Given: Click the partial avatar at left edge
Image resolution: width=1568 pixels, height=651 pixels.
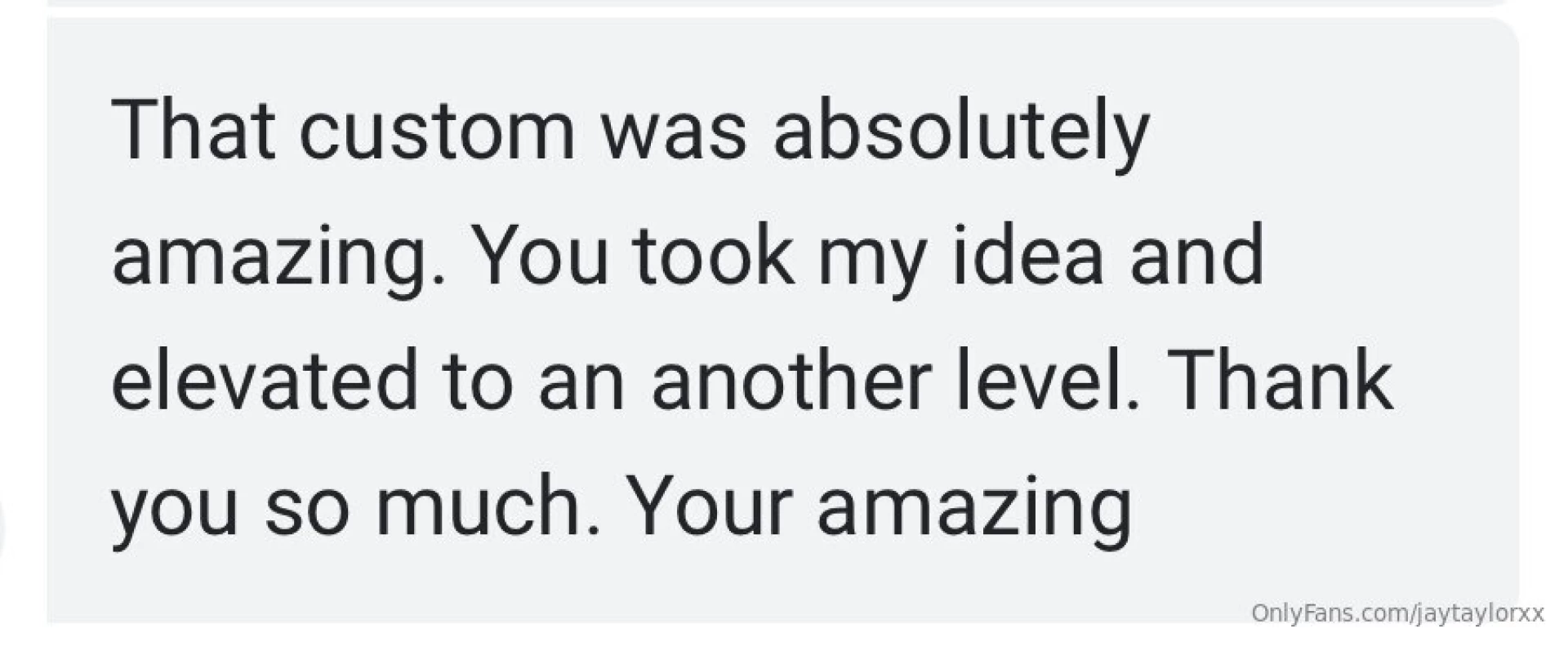Looking at the screenshot, I should tap(2, 527).
